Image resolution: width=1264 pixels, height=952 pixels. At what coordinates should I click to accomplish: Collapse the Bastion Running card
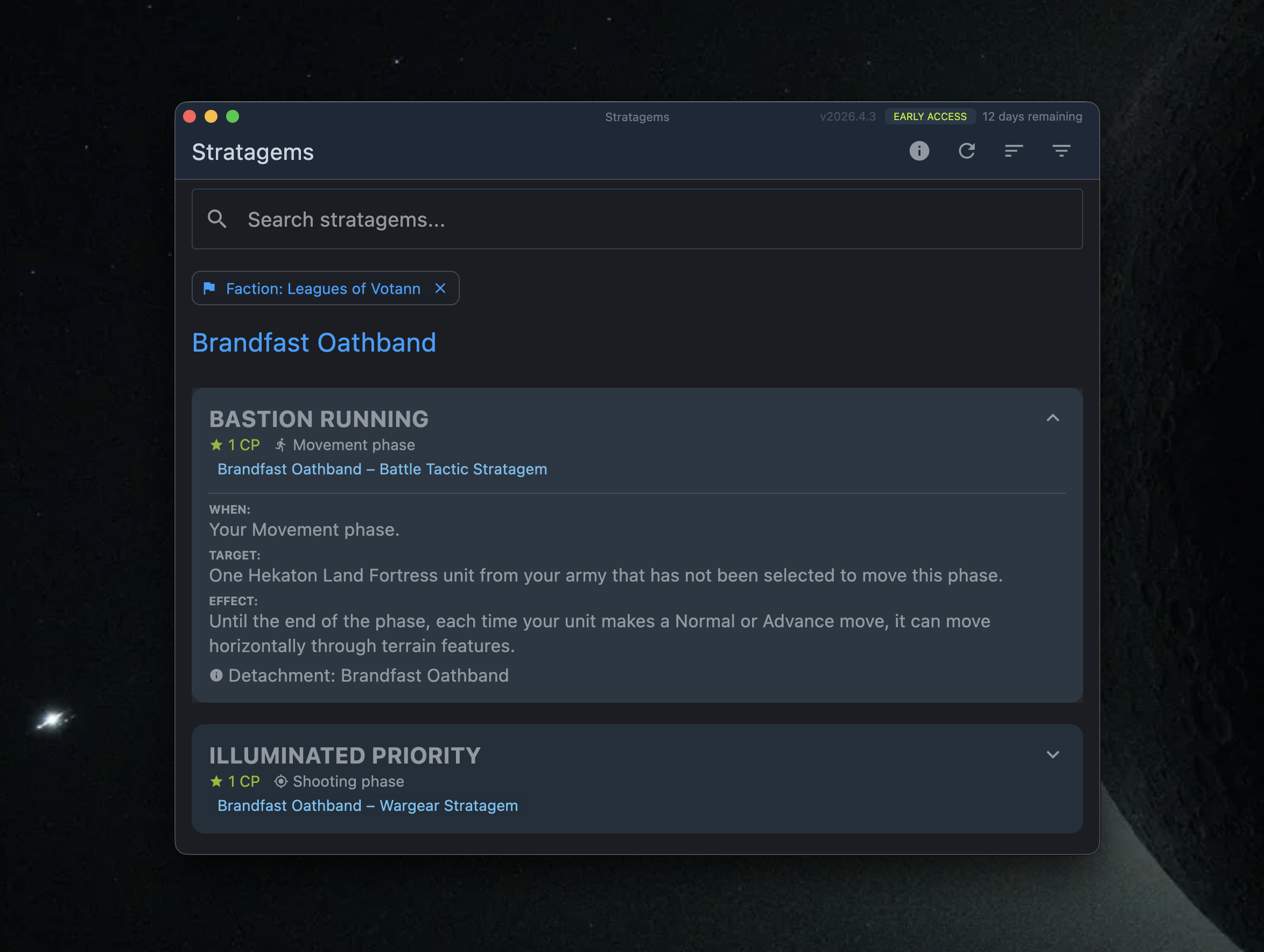coord(1052,418)
